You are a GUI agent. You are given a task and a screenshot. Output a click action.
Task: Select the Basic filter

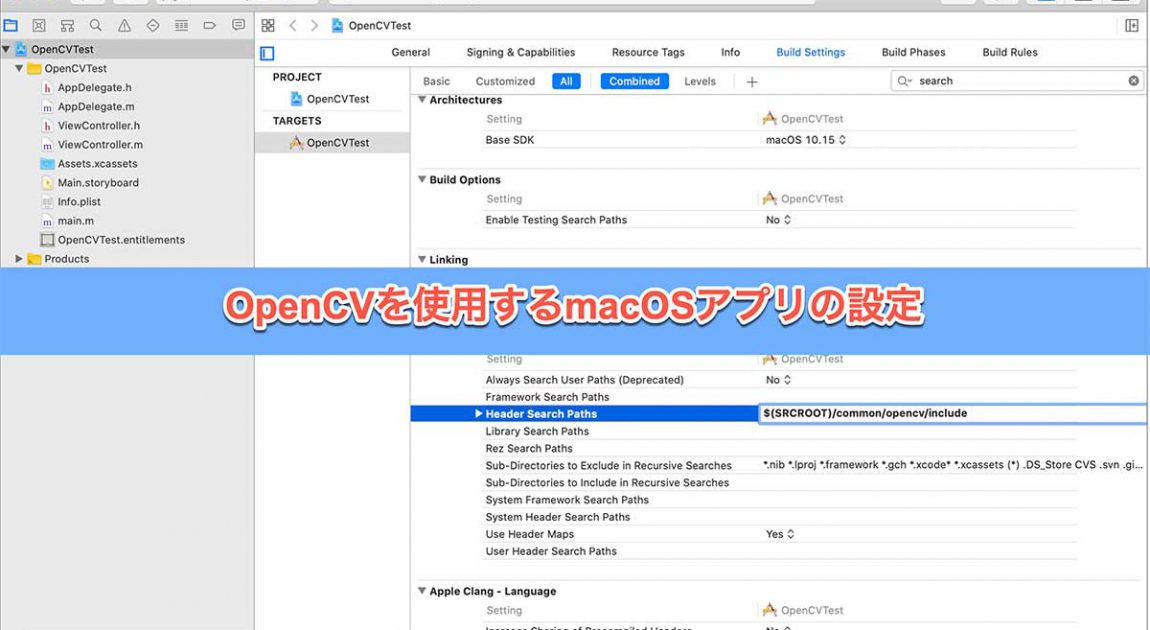(x=436, y=81)
